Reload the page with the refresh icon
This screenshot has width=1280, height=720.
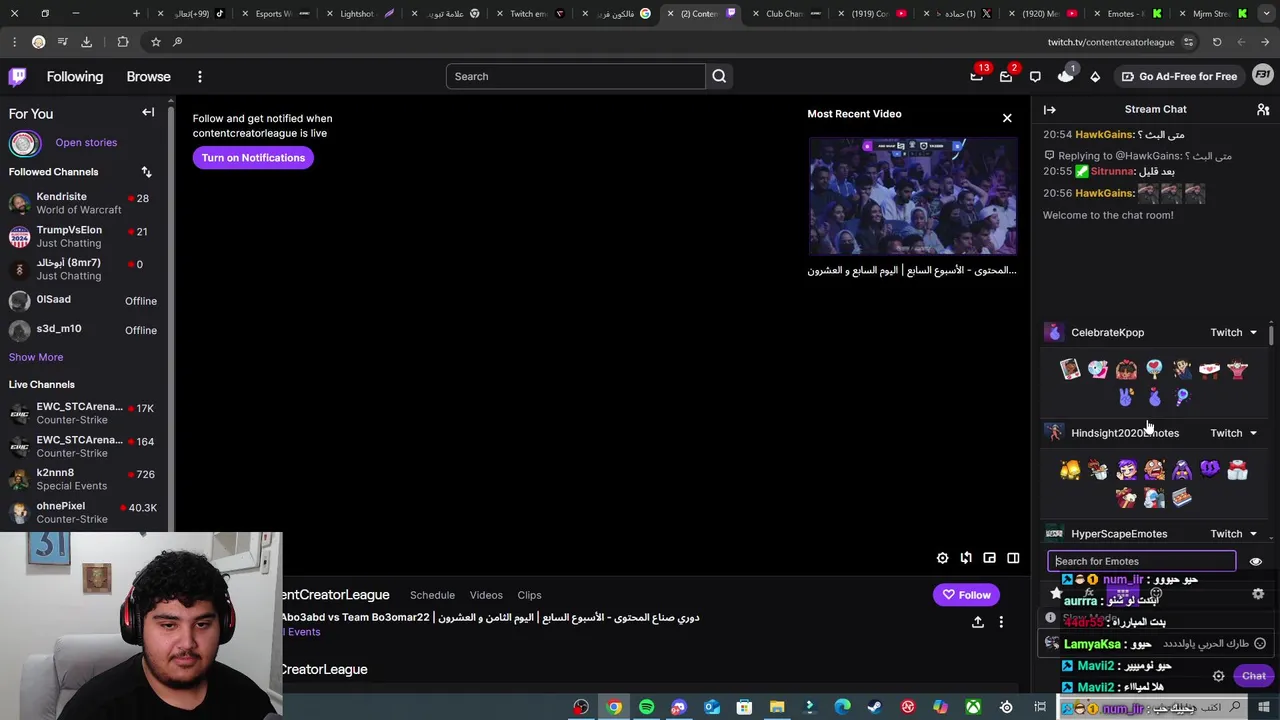tap(1217, 42)
